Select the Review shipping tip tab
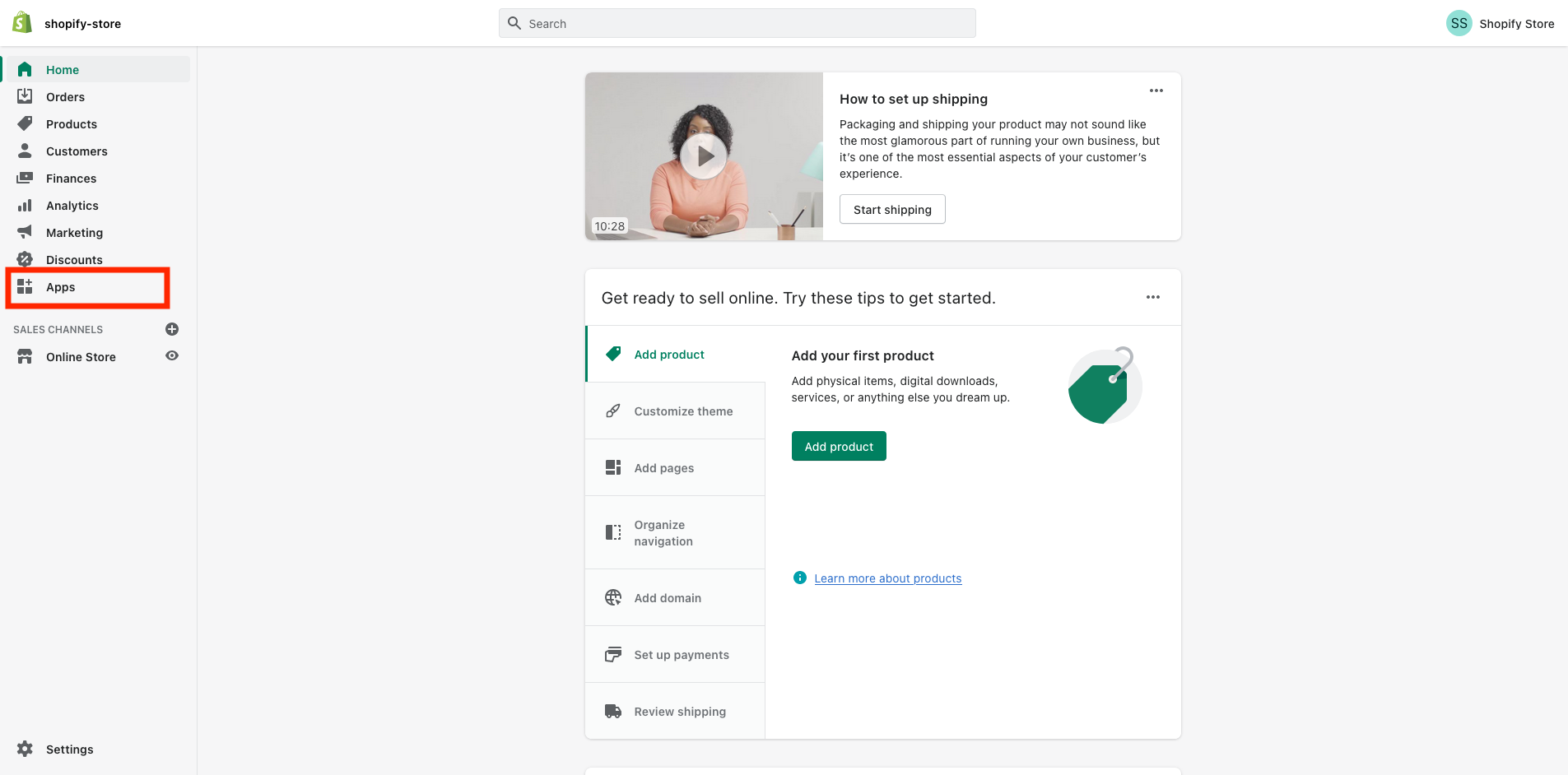The width and height of the screenshot is (1568, 775). tap(675, 711)
